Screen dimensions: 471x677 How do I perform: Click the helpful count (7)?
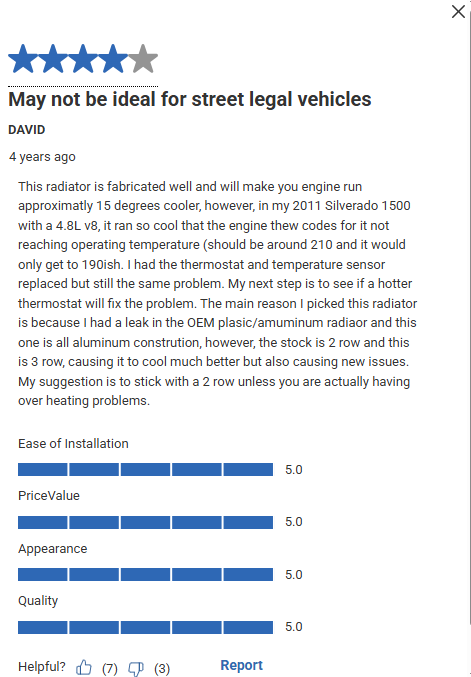point(110,668)
